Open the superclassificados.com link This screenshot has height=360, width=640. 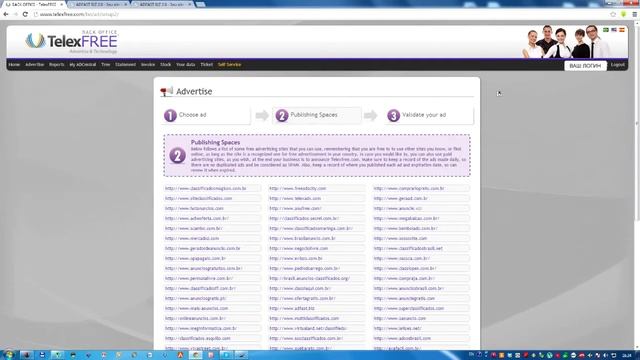pyautogui.click(x=409, y=308)
